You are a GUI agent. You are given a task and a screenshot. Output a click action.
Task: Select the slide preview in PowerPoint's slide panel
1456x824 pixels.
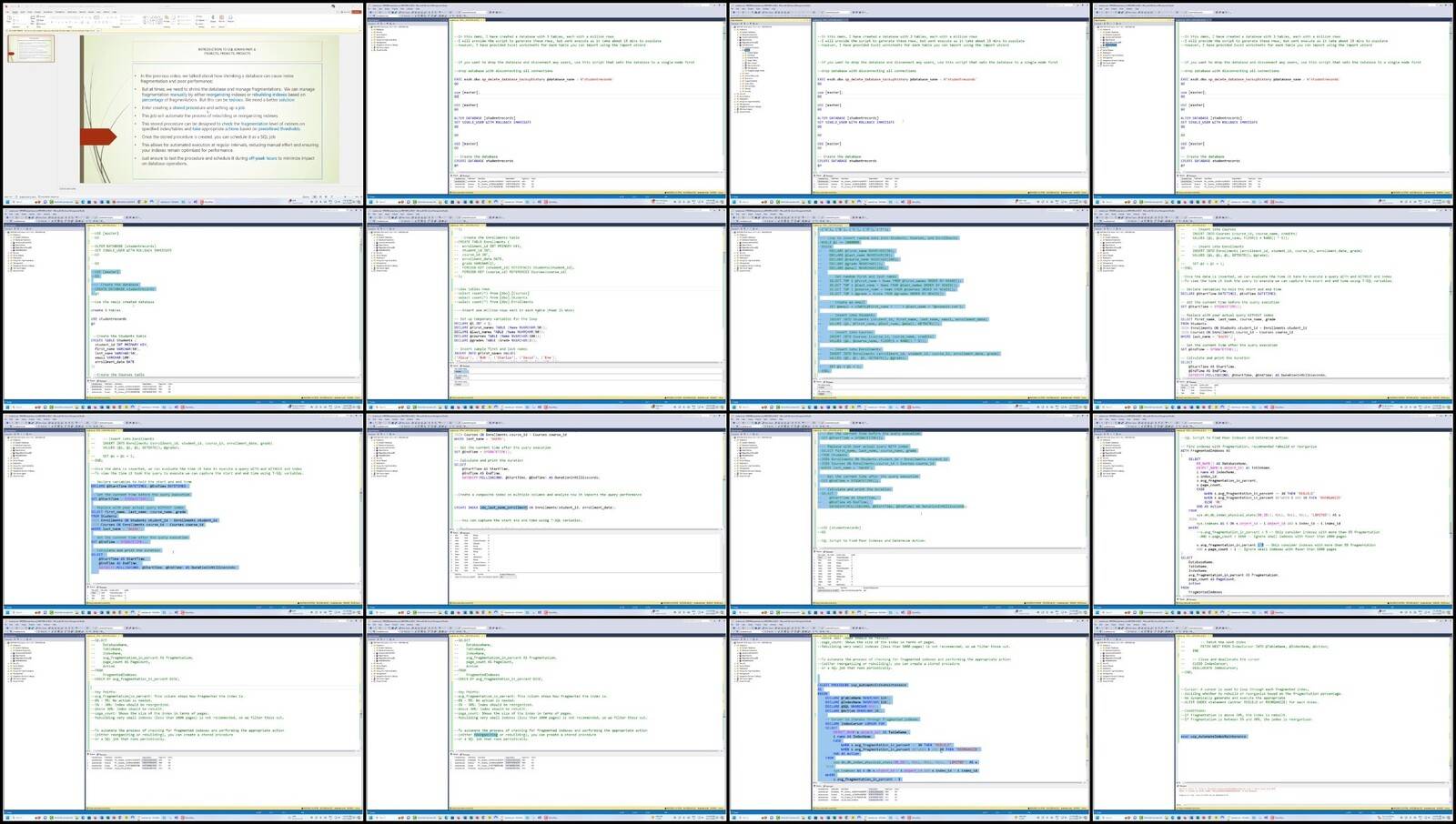(31, 48)
